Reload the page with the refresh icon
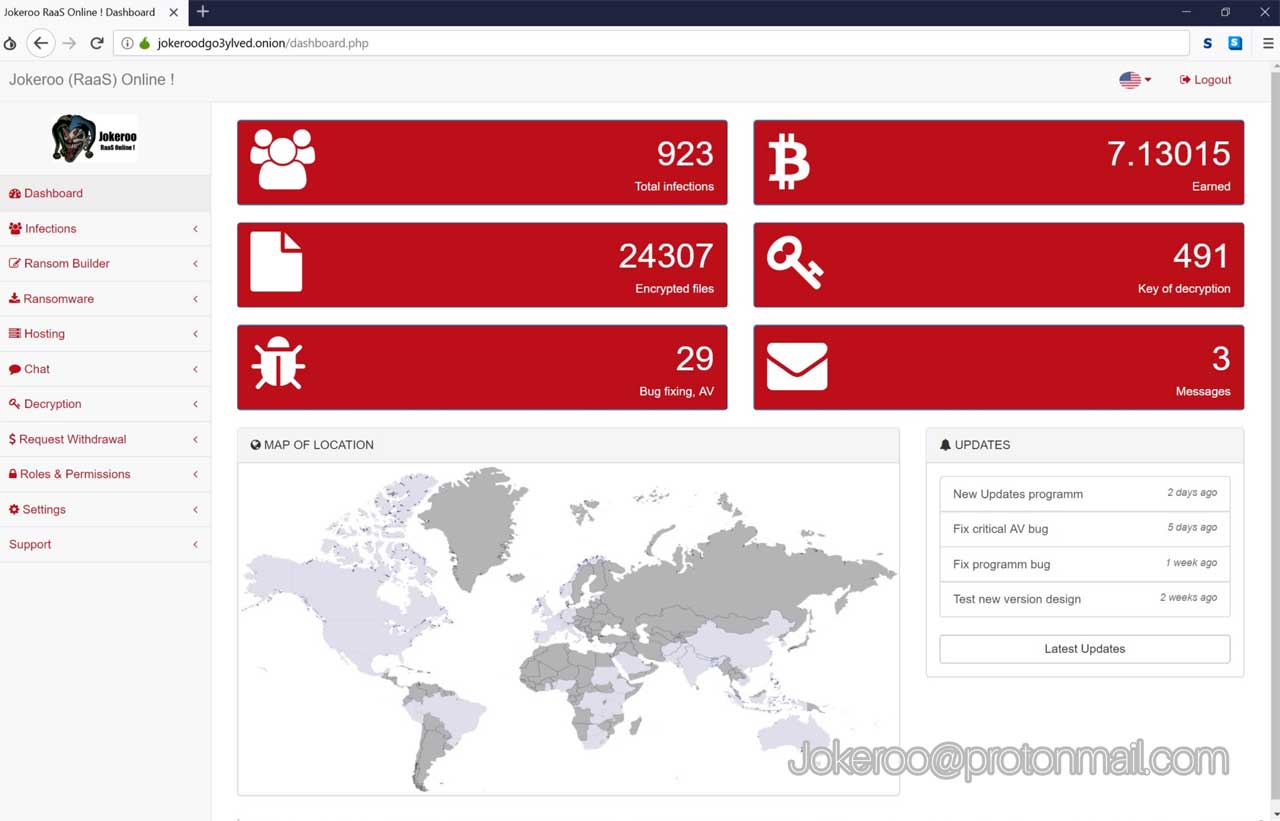 (97, 43)
